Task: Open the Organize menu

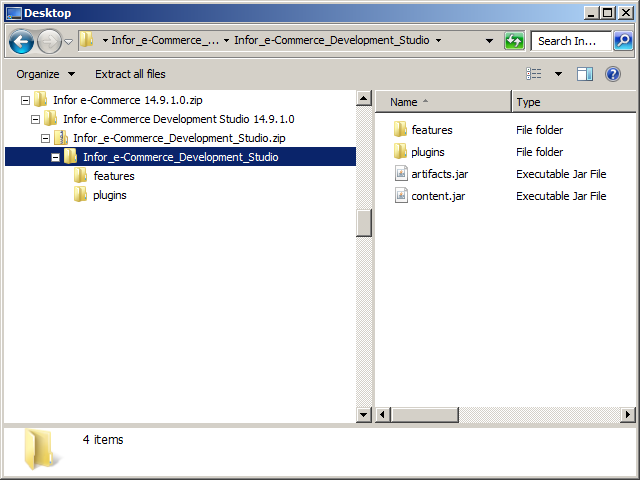Action: point(45,74)
